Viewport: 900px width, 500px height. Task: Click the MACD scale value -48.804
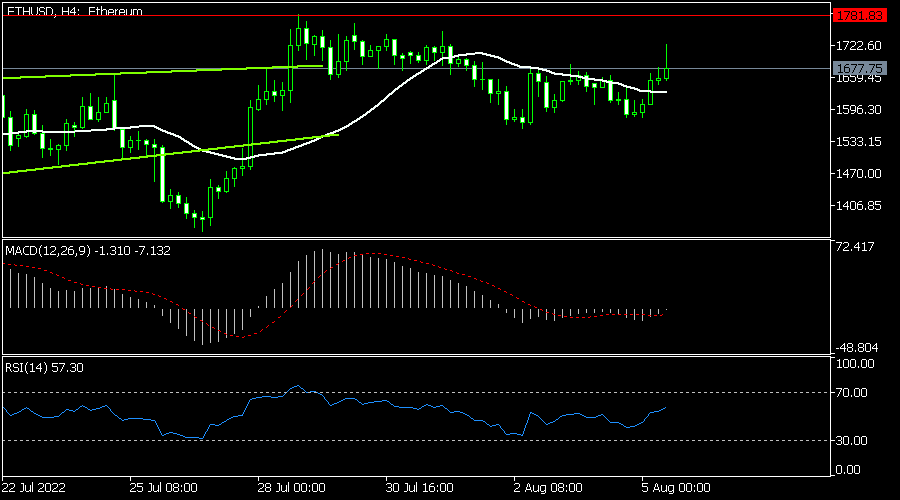click(x=856, y=348)
